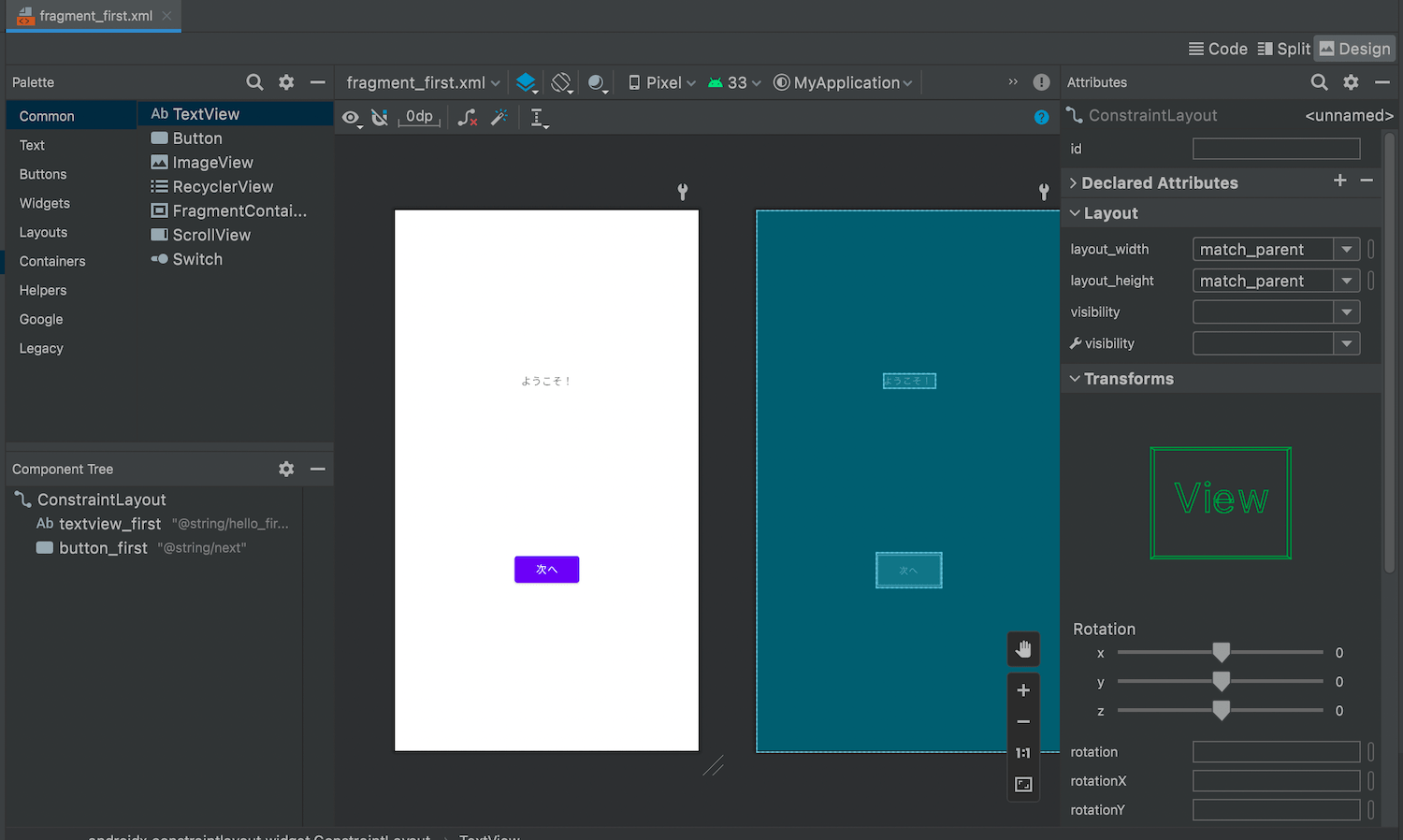Add a declared attribute plus icon
Screen dimensions: 1403x840
coord(1340,181)
